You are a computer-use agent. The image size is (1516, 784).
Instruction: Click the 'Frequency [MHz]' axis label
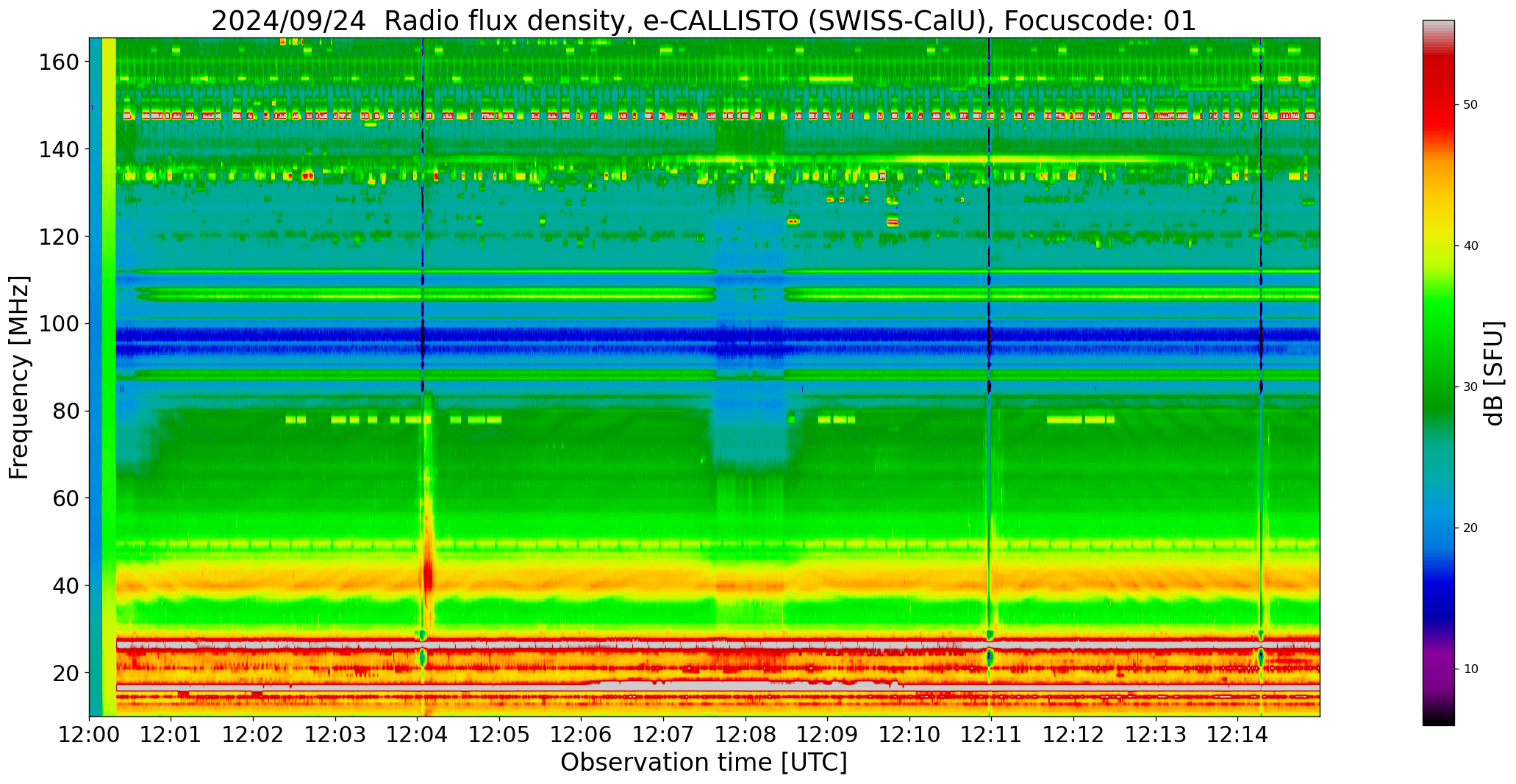[20, 377]
